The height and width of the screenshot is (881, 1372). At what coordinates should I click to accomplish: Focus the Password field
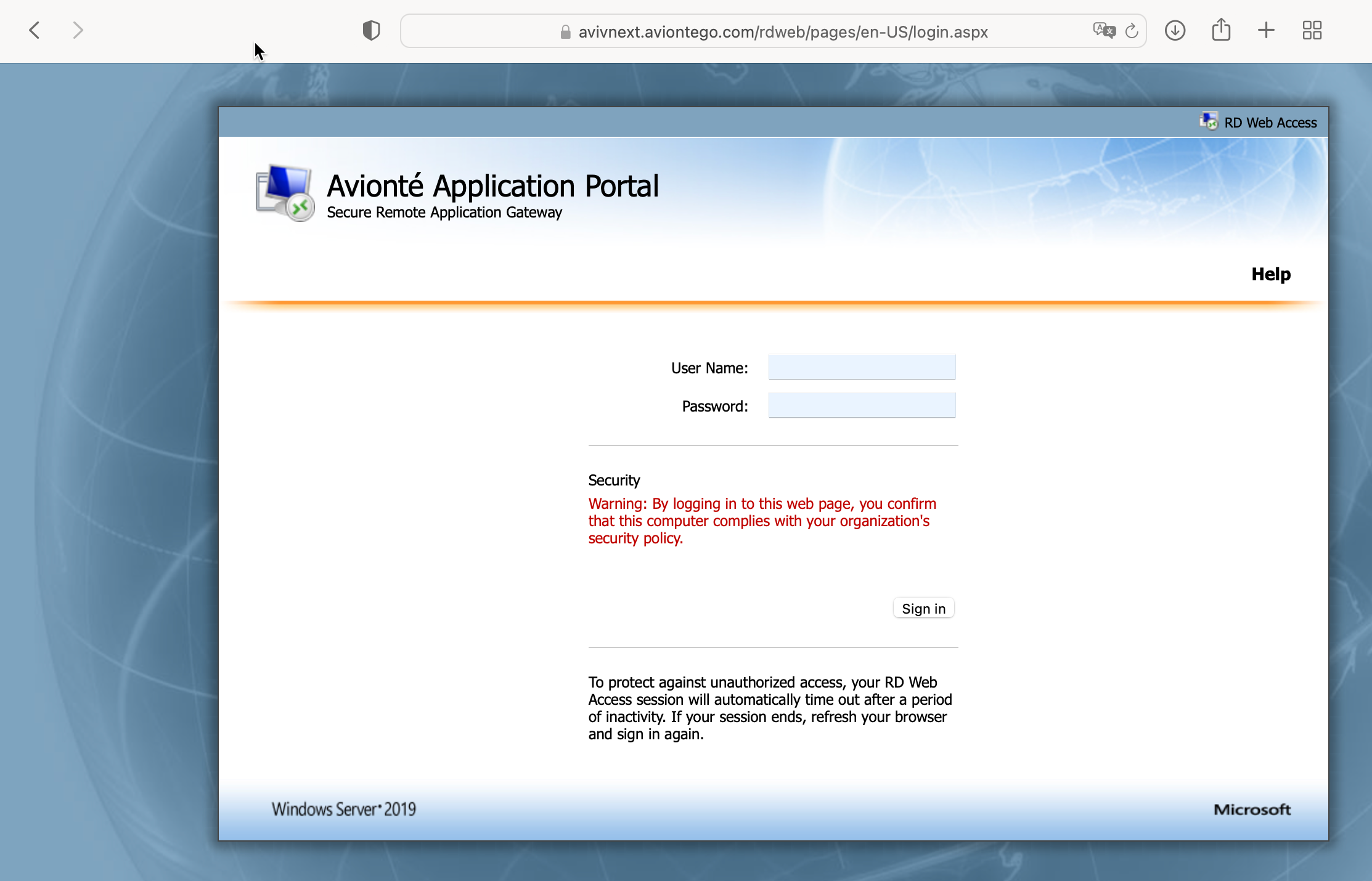click(x=862, y=405)
